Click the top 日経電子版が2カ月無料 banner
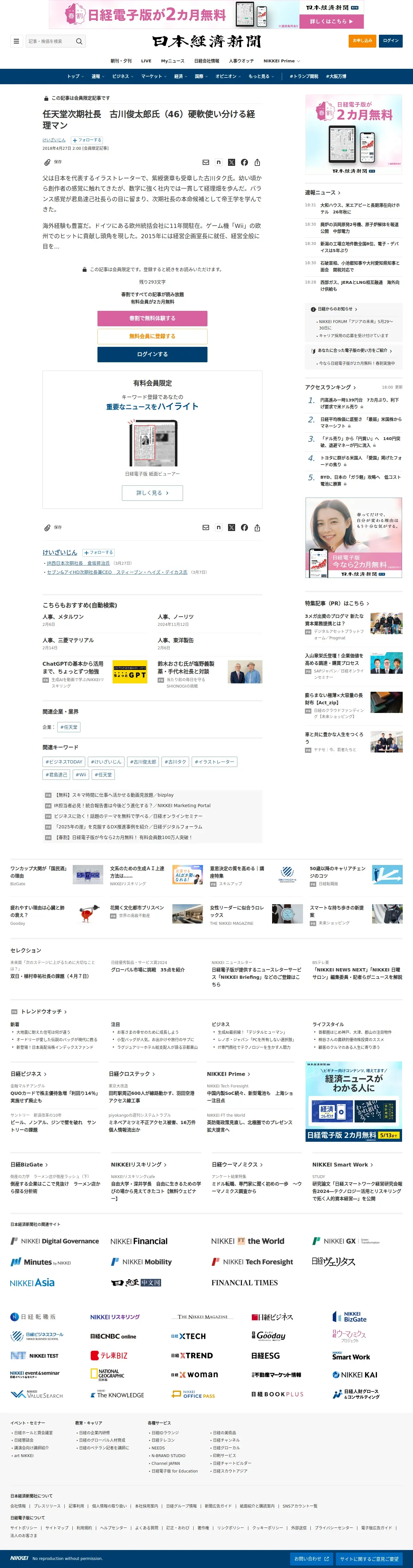The height and width of the screenshot is (1568, 413). (206, 14)
